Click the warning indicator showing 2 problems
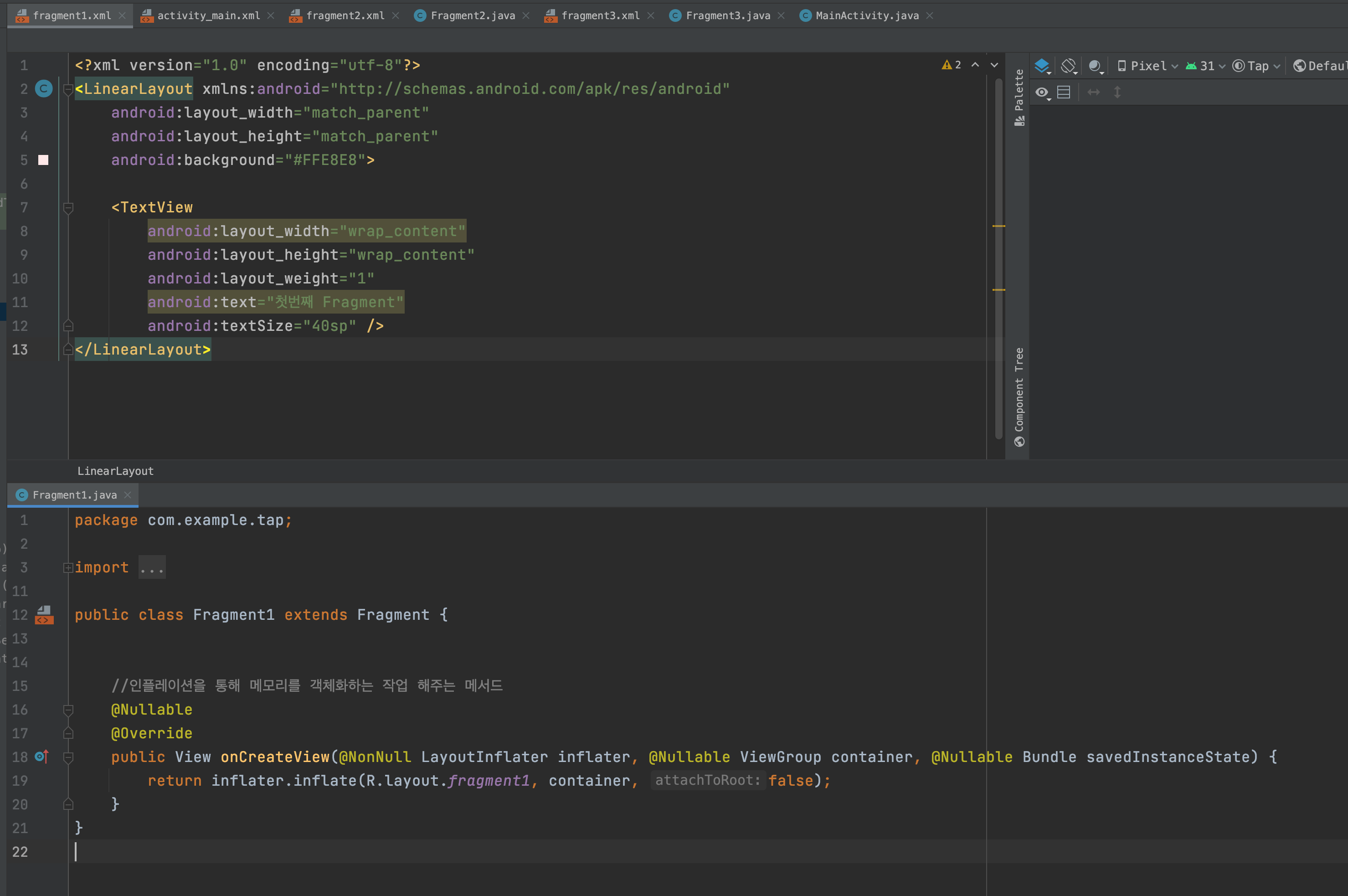Viewport: 1348px width, 896px height. pos(952,65)
